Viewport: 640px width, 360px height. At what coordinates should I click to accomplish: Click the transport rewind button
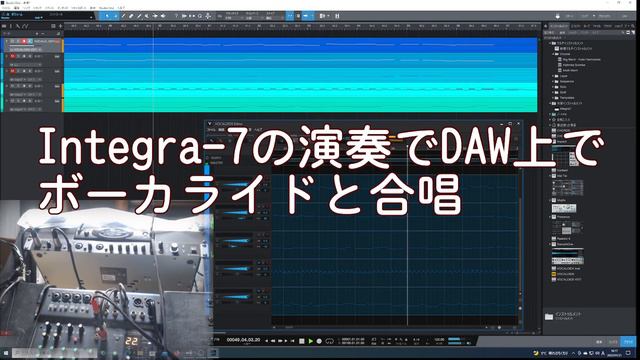(x=273, y=341)
